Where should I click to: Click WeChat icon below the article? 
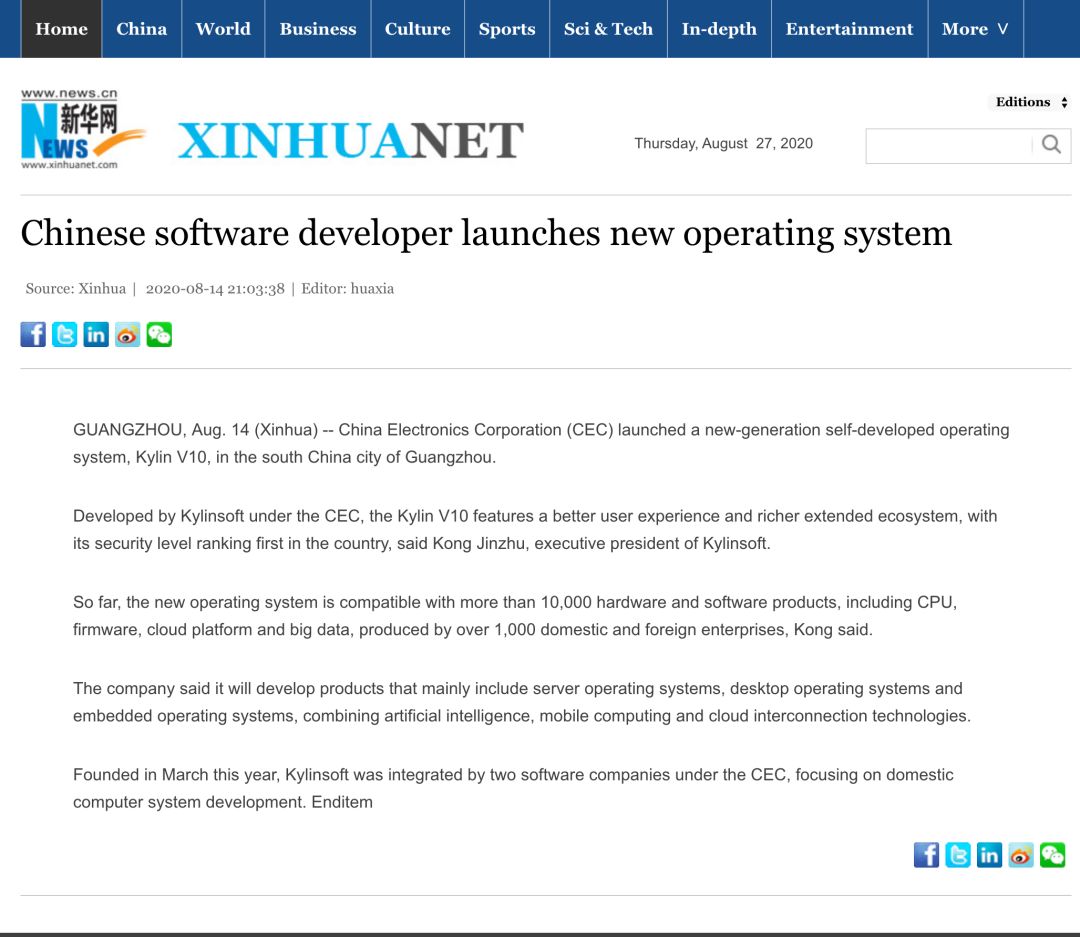[1052, 855]
